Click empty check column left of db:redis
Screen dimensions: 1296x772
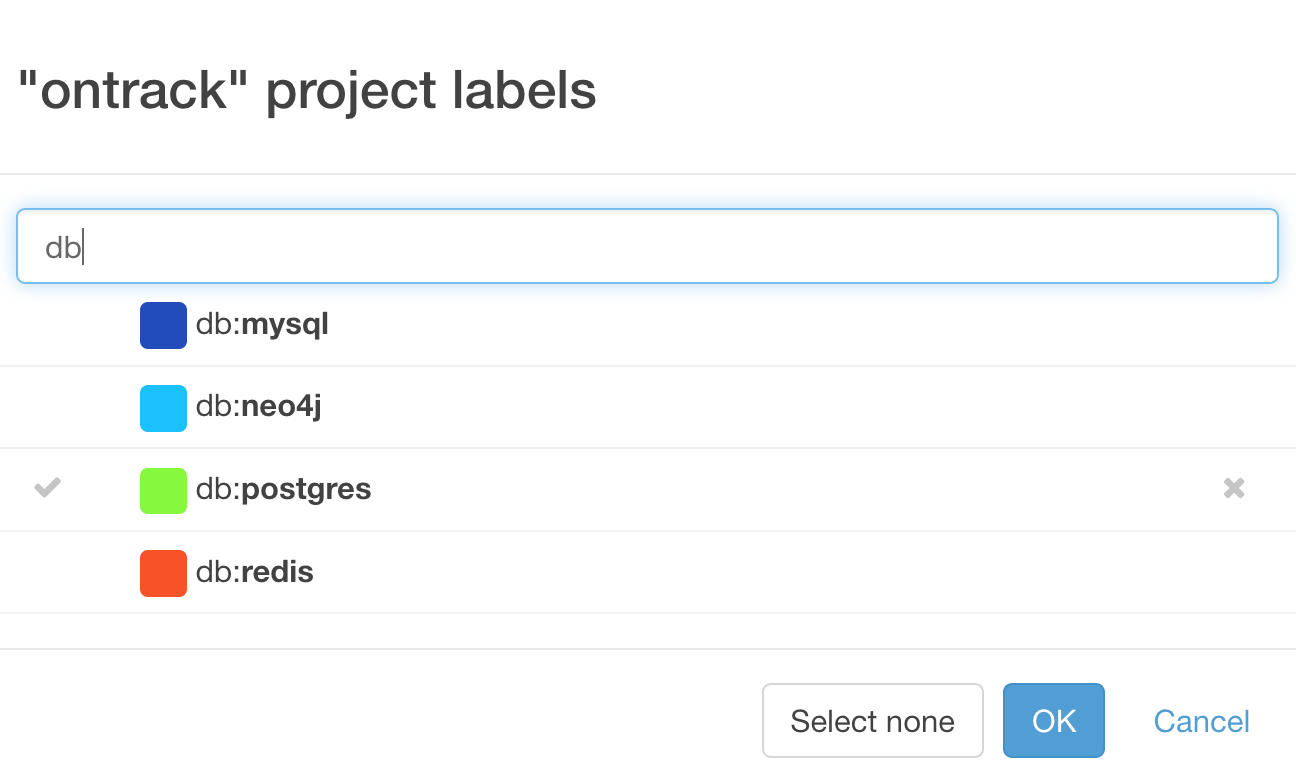pyautogui.click(x=47, y=573)
